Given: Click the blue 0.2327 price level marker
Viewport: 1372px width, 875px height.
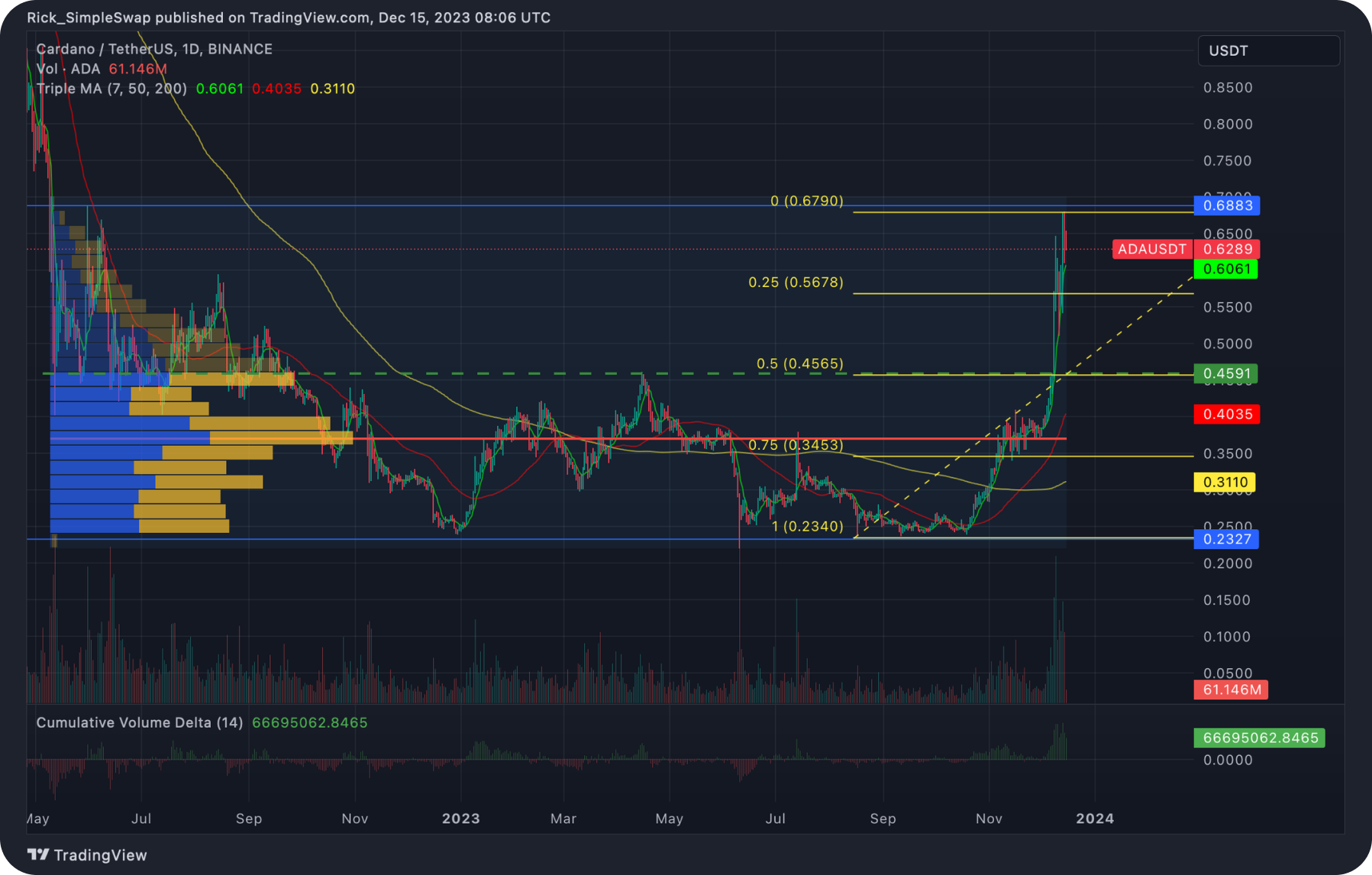Looking at the screenshot, I should 1226,539.
